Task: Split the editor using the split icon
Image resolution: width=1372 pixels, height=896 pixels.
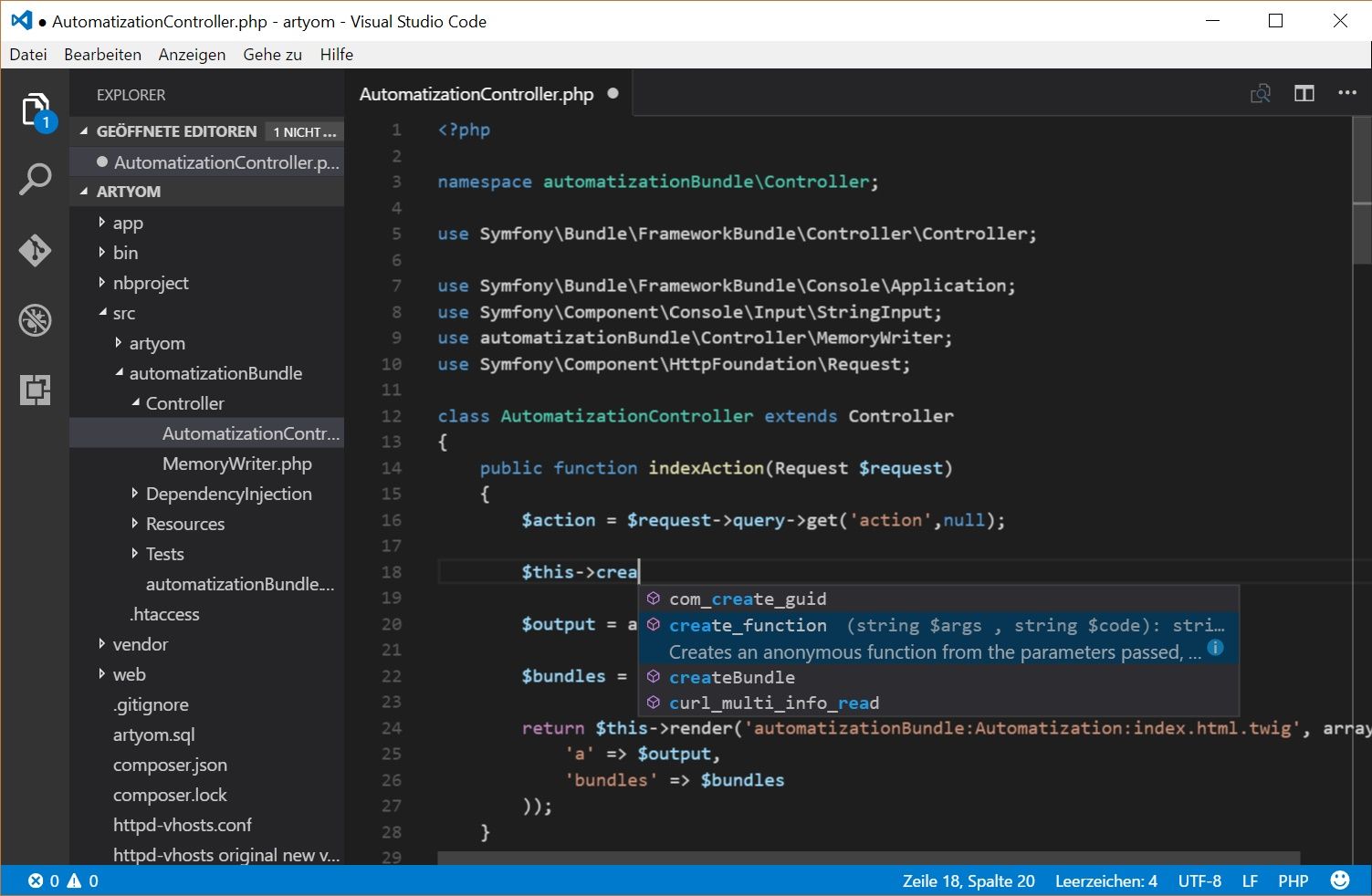Action: (1304, 92)
